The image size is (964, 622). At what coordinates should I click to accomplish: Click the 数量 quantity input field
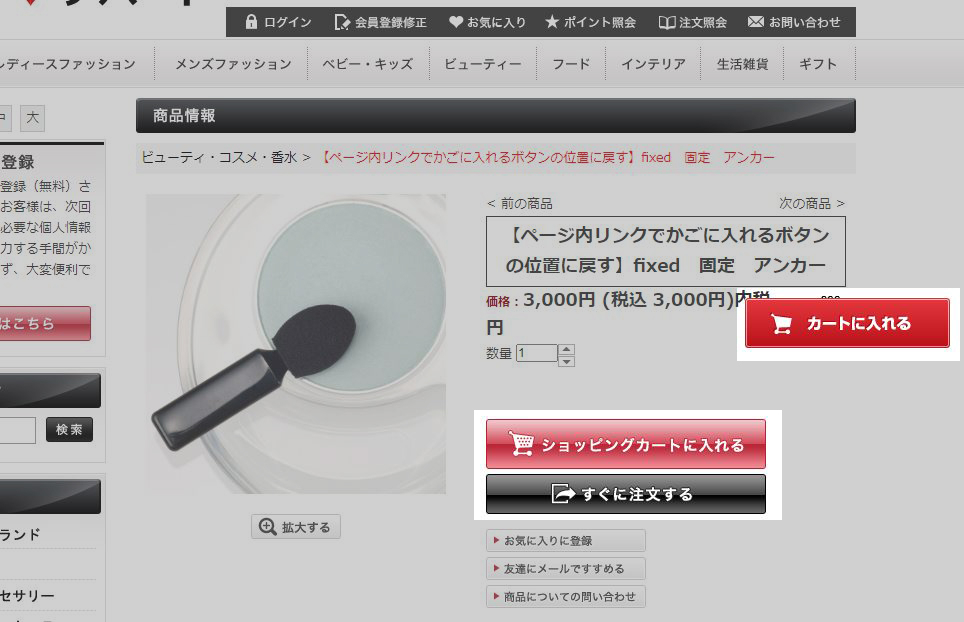[x=537, y=353]
